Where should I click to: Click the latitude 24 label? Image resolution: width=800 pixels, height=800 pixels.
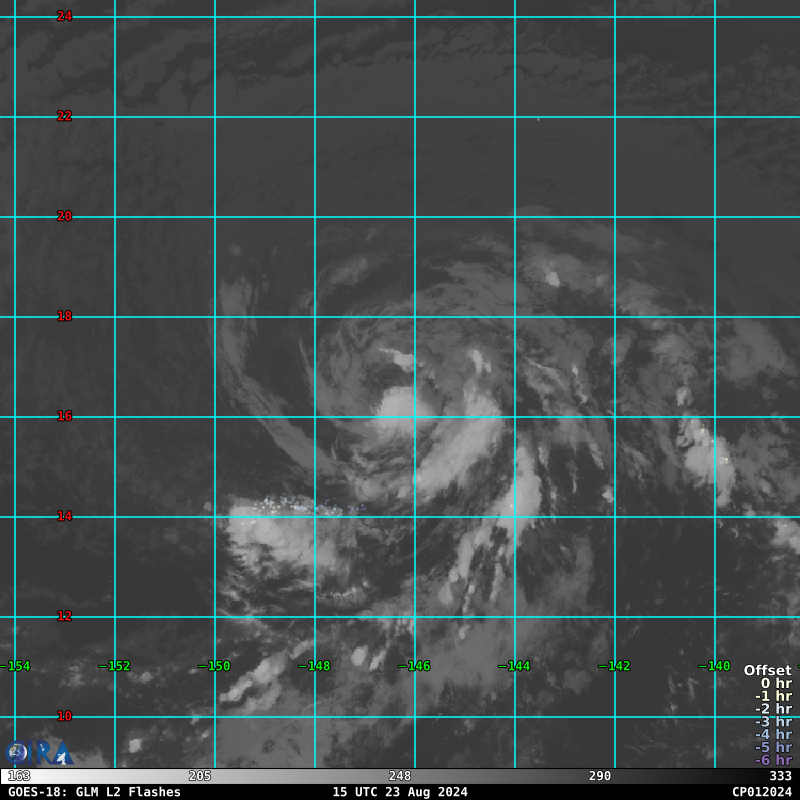tap(64, 16)
